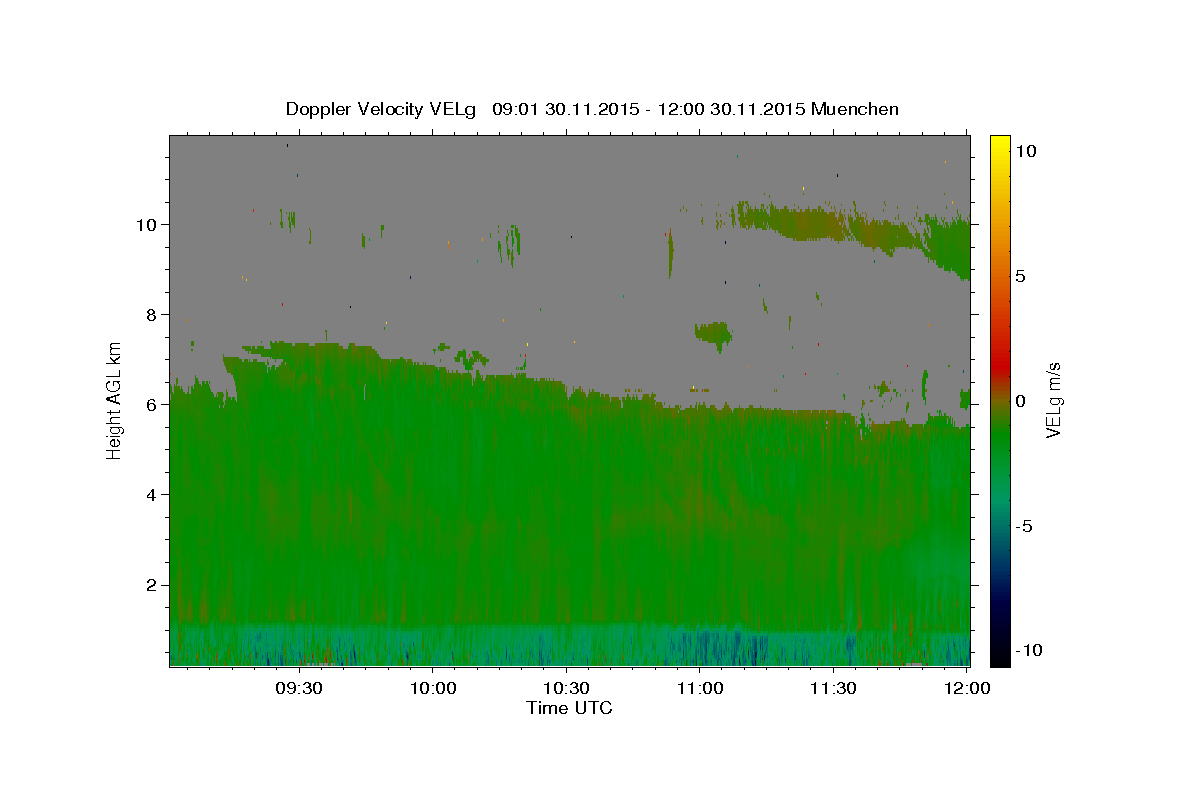Viewport: 1200px width, 800px height.
Task: Click the 11:30 time tick label
Action: [x=833, y=688]
